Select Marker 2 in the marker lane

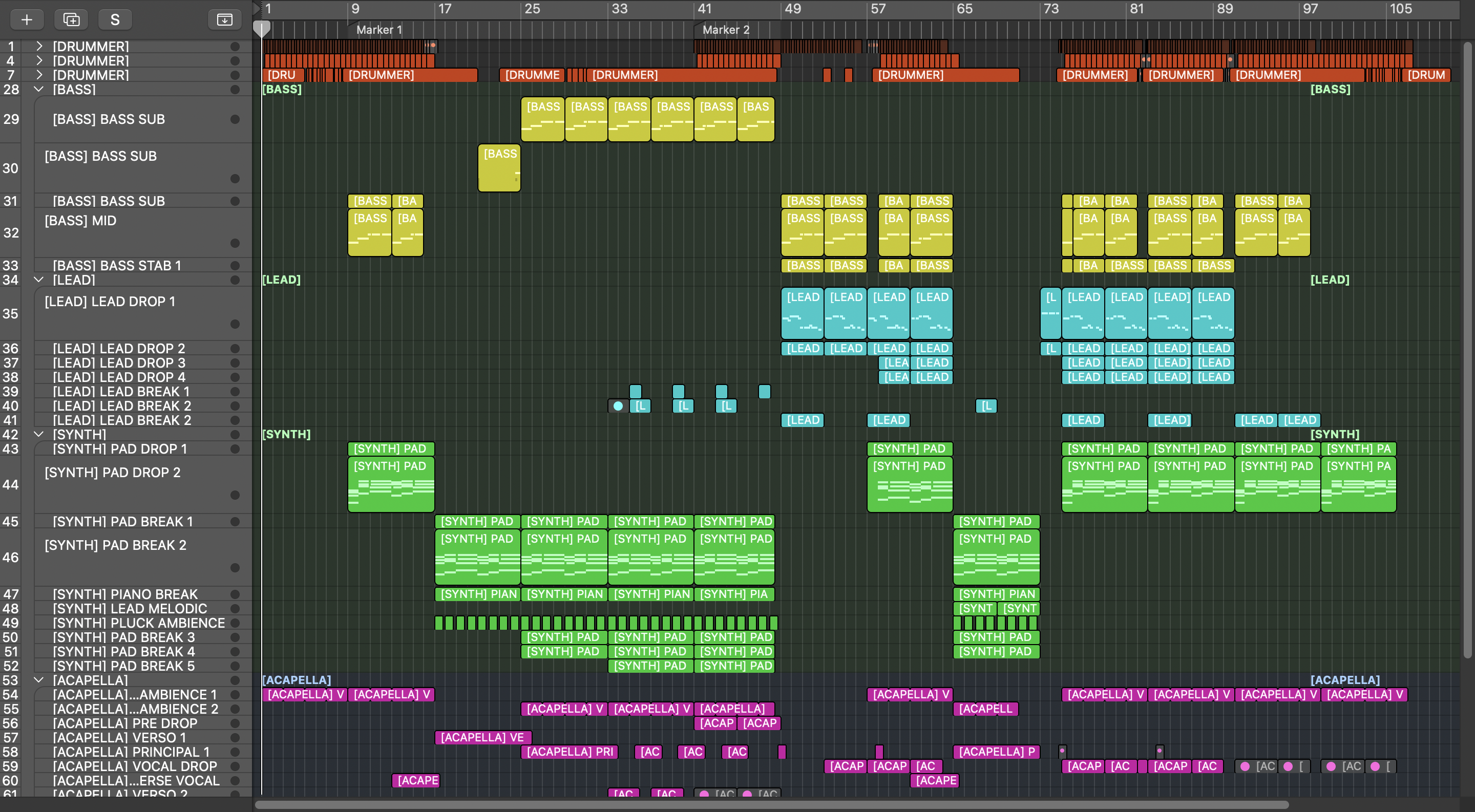726,30
